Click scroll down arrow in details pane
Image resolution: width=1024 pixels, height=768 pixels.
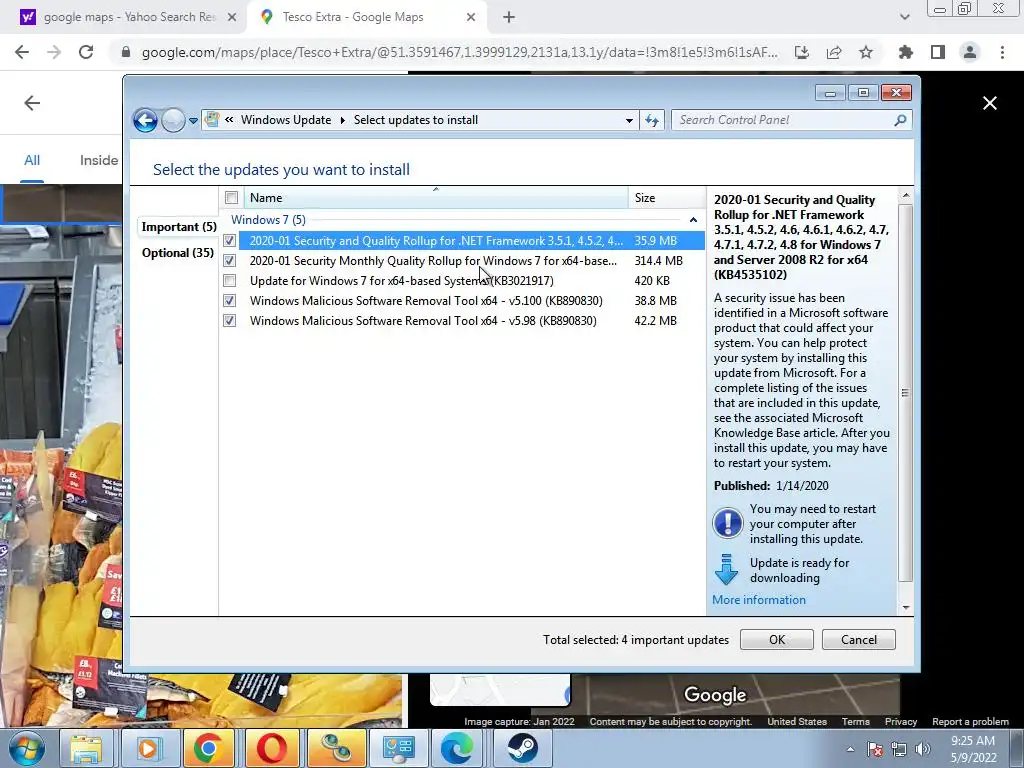tap(905, 607)
